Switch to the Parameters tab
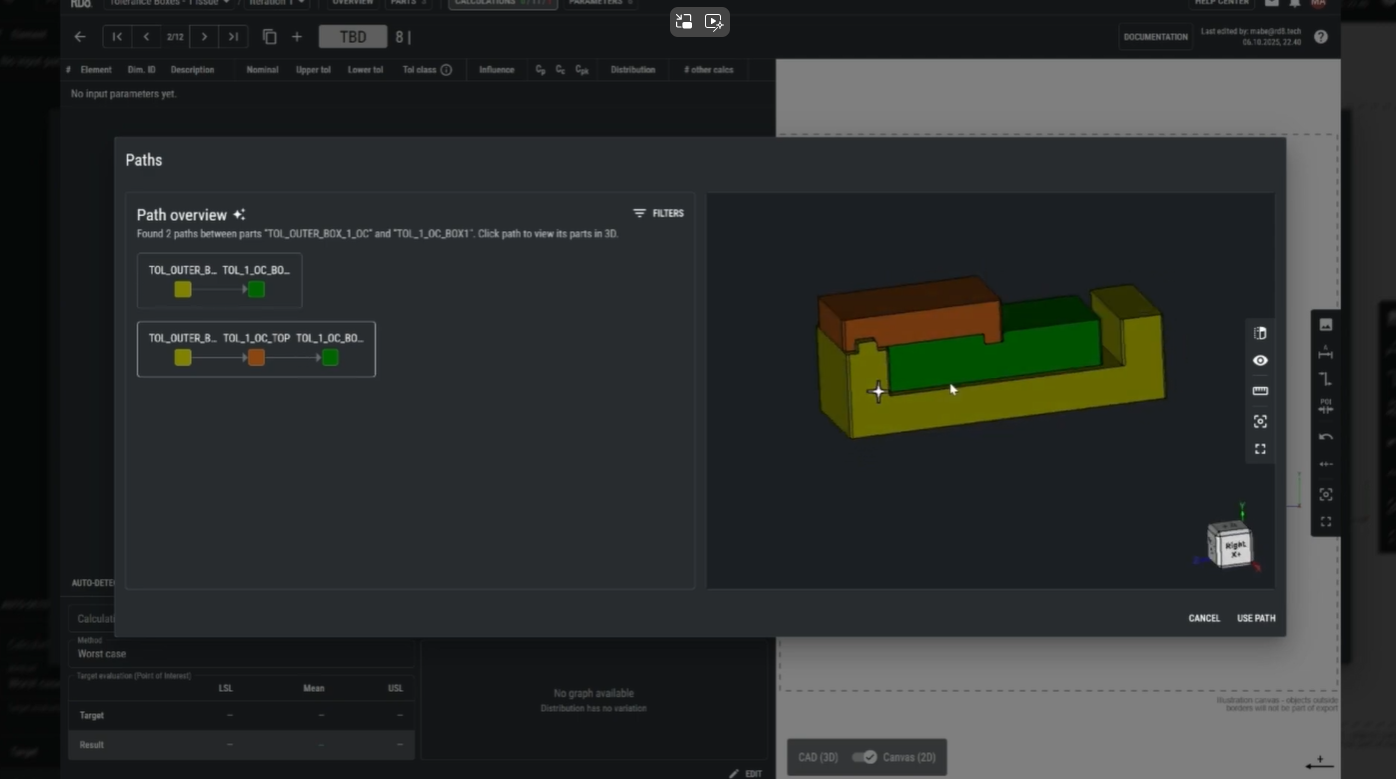1396x779 pixels. tap(600, 3)
